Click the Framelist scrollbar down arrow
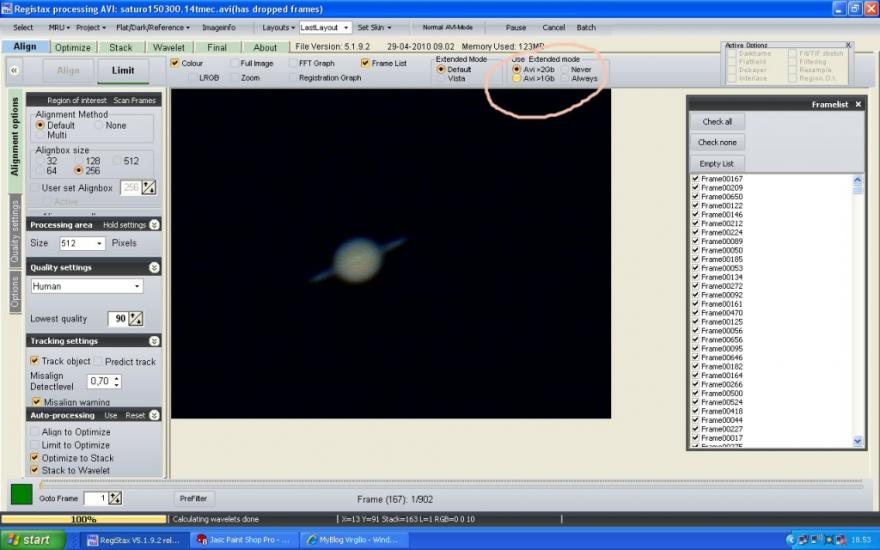 pos(858,442)
